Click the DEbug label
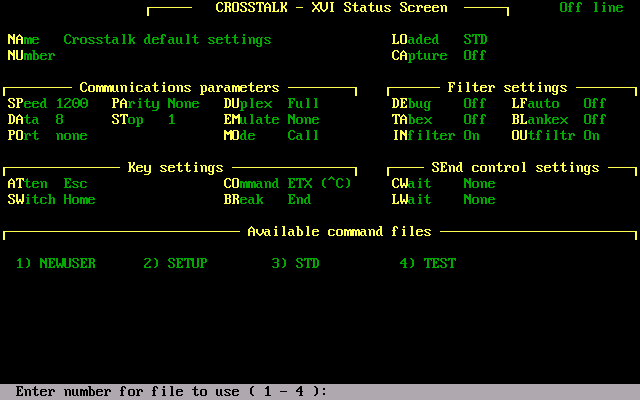640x400 pixels. [x=411, y=104]
